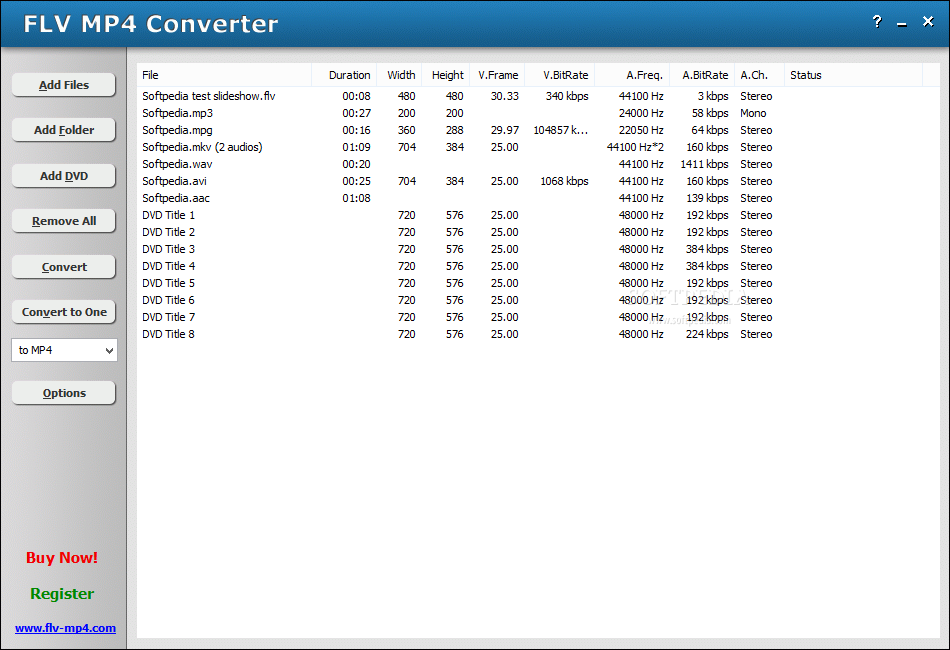The image size is (950, 650).
Task: Click the help question mark icon
Action: coord(877,22)
